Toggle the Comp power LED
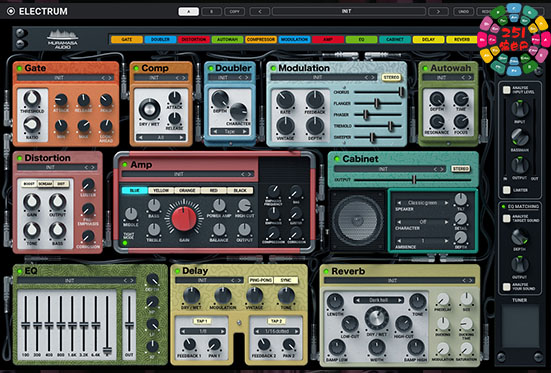Image resolution: width=551 pixels, height=373 pixels. (x=136, y=68)
